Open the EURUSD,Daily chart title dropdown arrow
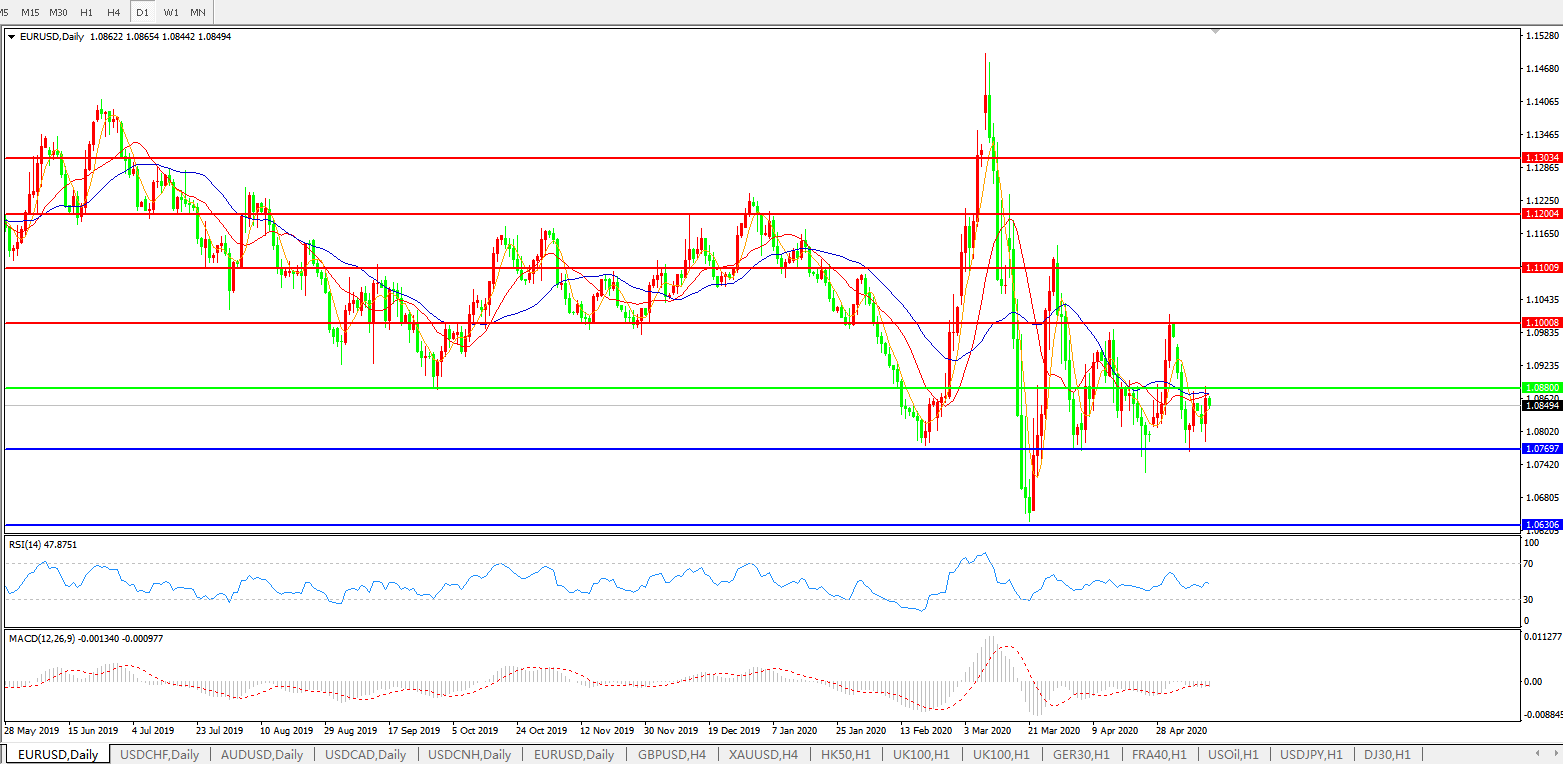 pyautogui.click(x=11, y=37)
